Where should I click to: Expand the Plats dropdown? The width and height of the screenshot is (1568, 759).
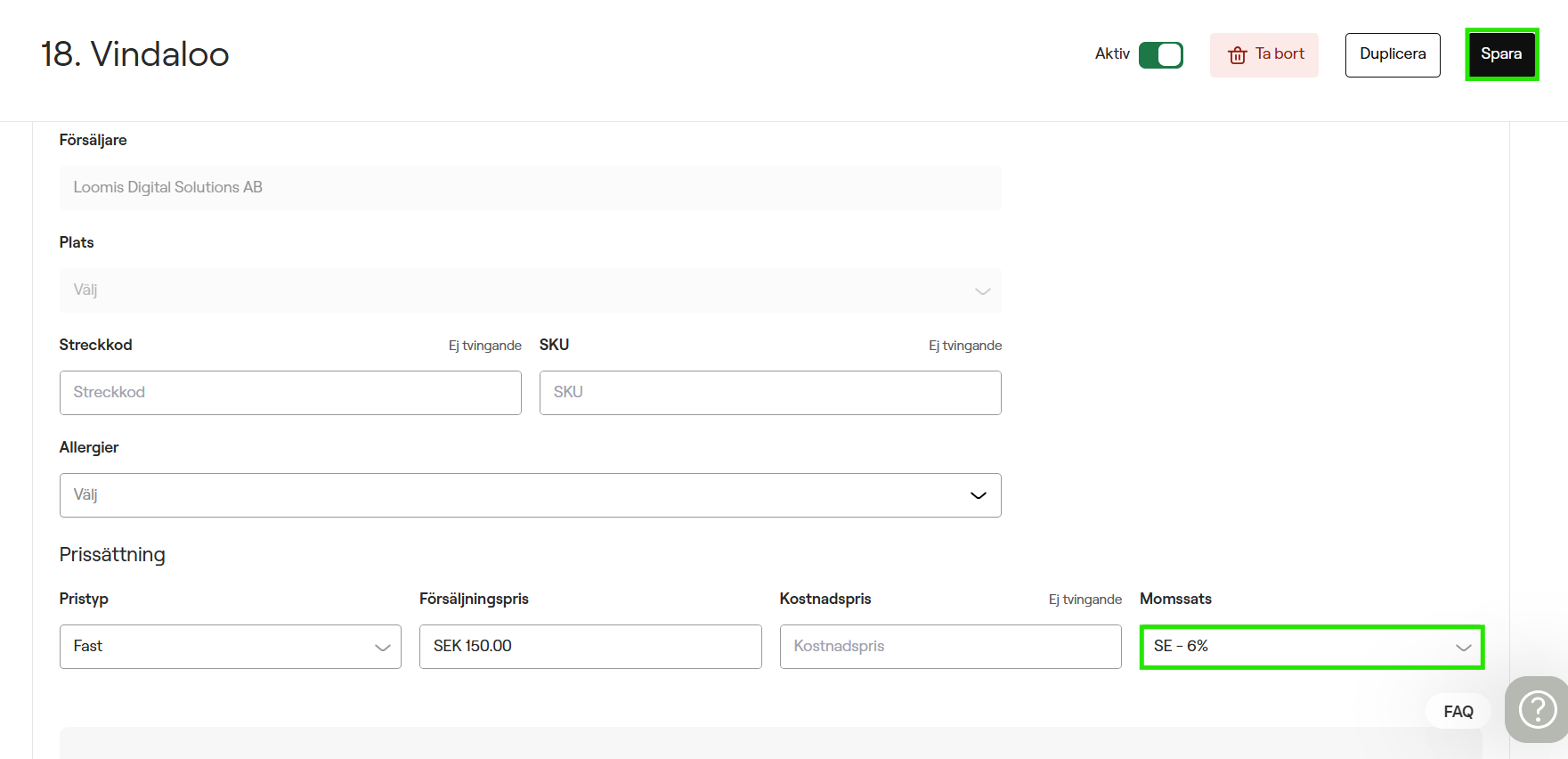(x=530, y=290)
